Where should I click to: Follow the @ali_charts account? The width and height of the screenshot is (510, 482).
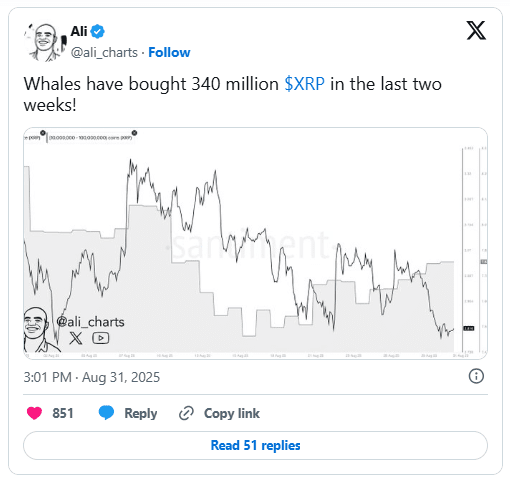coord(169,52)
